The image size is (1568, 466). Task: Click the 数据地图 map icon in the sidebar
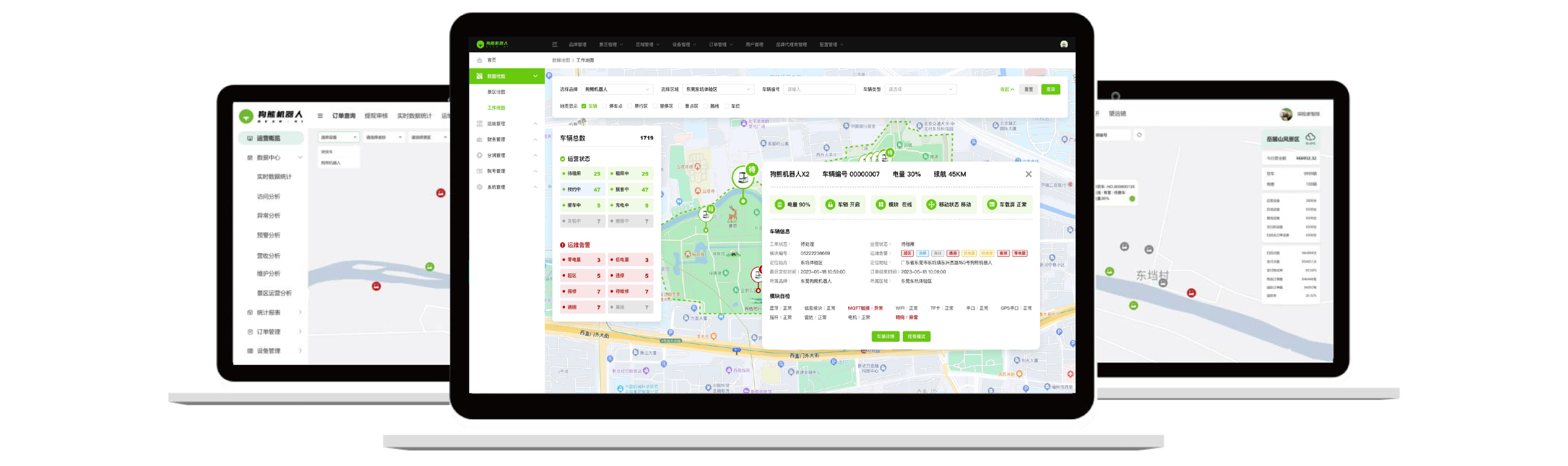tap(479, 76)
